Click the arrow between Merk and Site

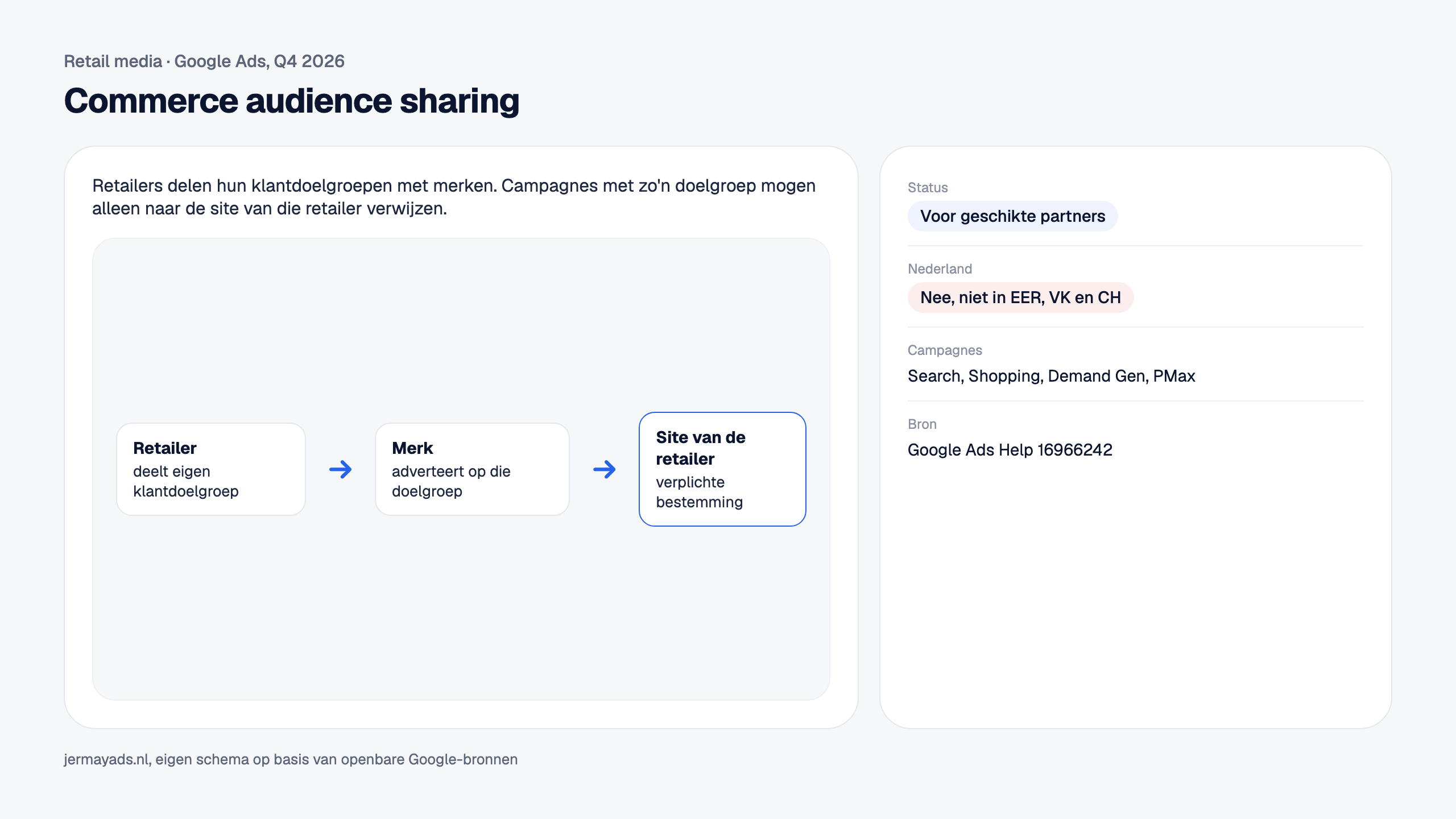tap(605, 469)
